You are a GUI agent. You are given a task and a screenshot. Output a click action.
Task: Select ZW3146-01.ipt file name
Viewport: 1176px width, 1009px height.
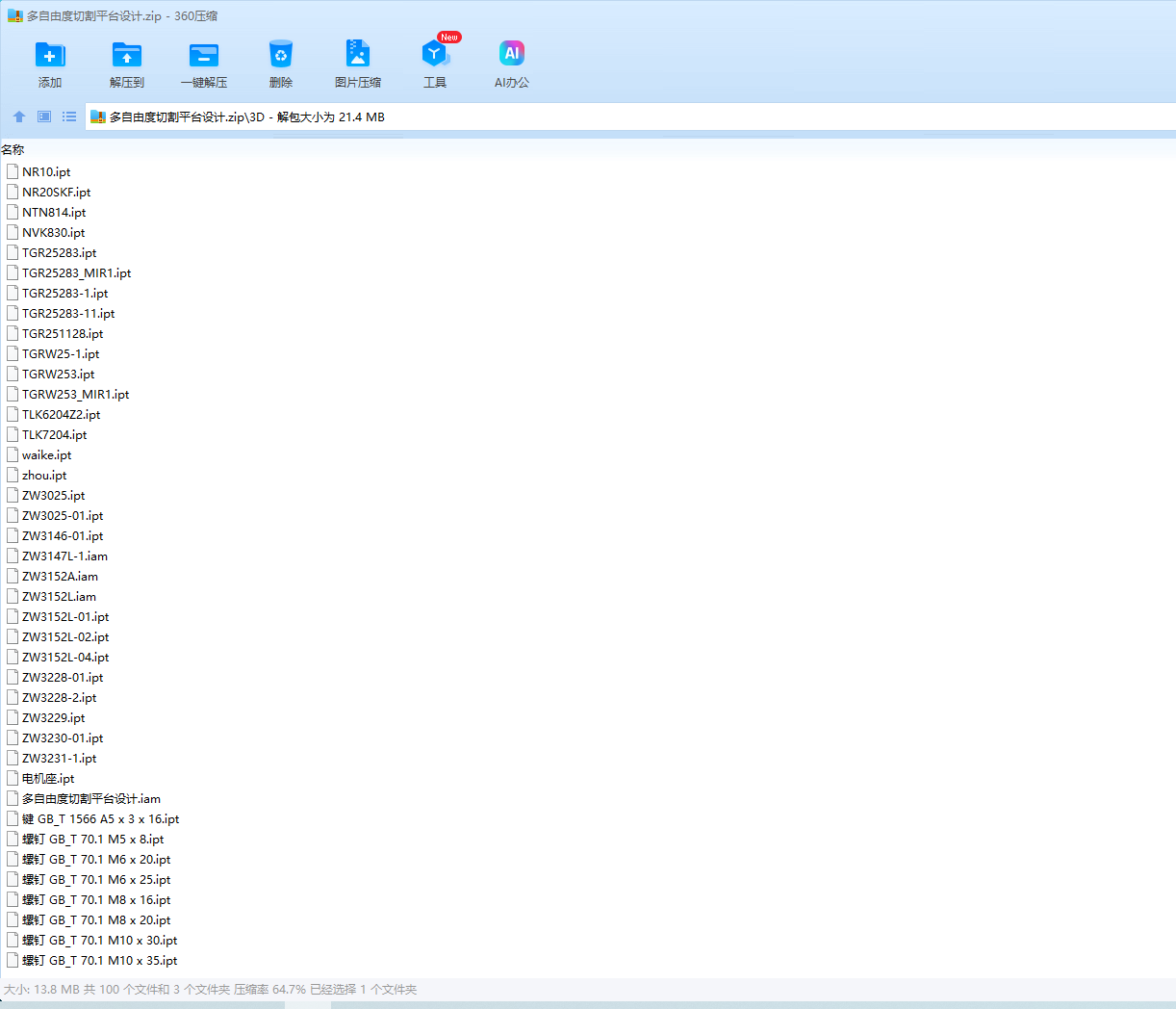63,535
